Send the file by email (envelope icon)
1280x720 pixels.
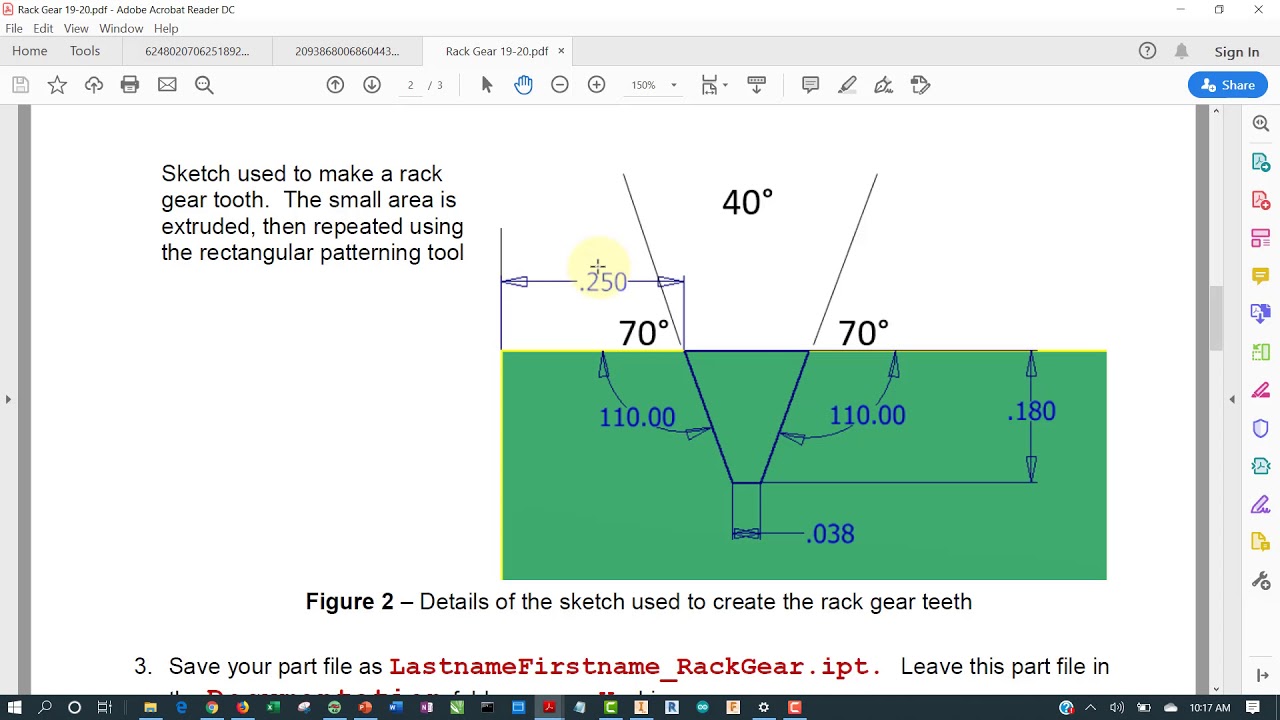pyautogui.click(x=167, y=85)
